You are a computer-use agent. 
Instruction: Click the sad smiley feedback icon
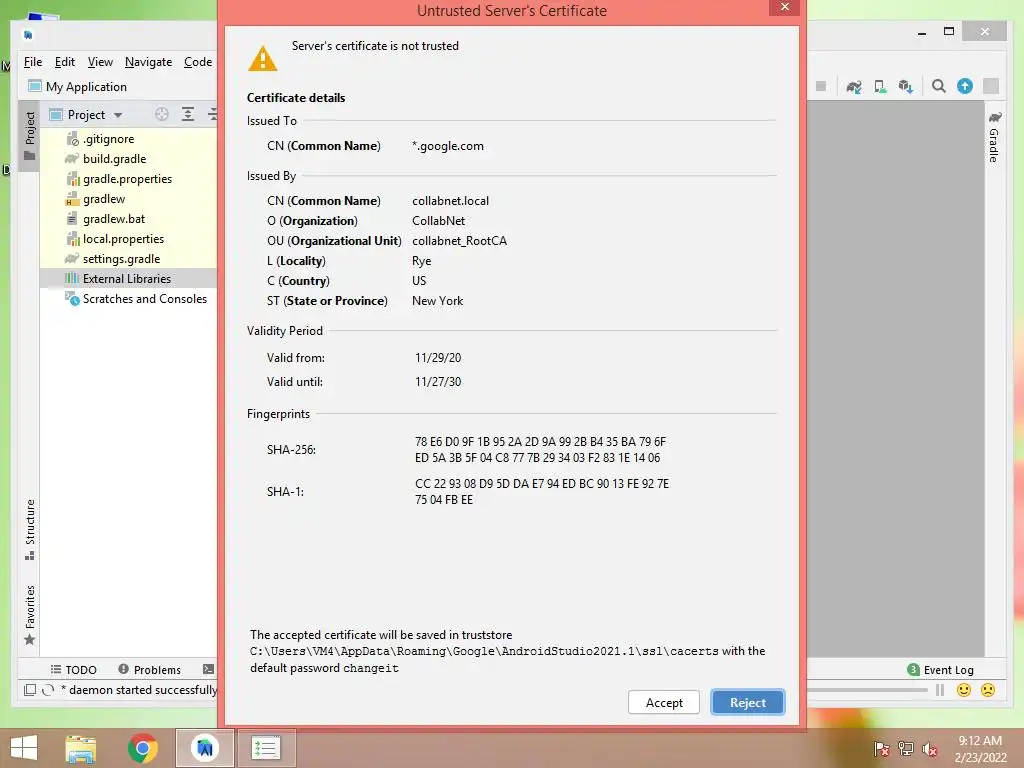point(988,690)
